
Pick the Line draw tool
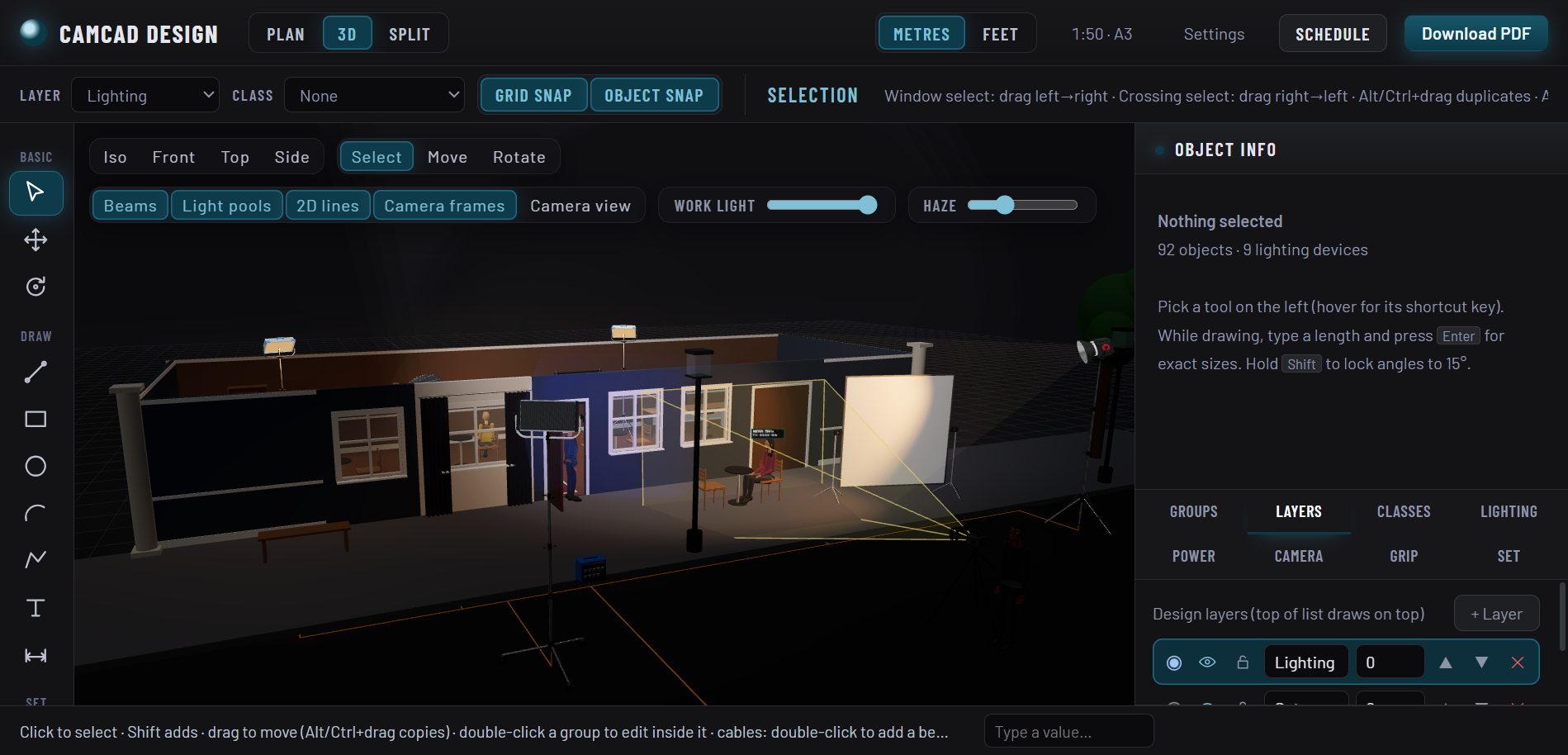pyautogui.click(x=36, y=373)
